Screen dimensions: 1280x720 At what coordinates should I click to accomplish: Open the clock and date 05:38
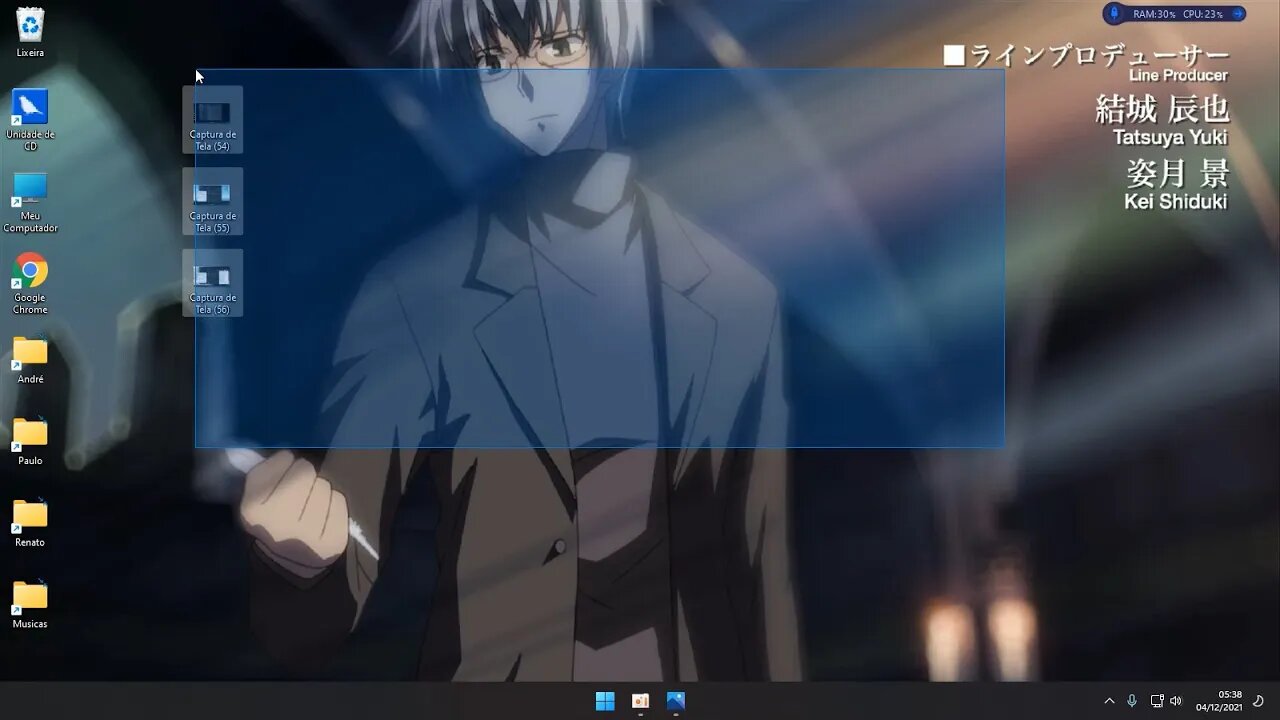click(x=1220, y=701)
